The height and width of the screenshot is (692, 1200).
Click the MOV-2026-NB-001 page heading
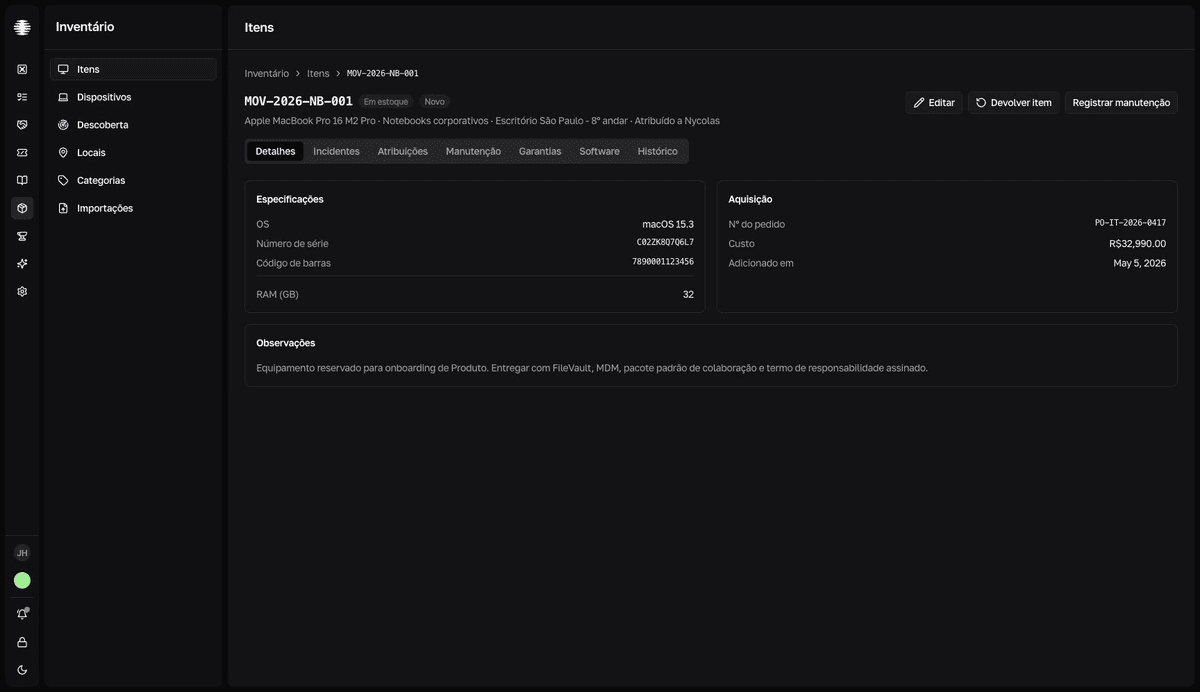point(299,101)
